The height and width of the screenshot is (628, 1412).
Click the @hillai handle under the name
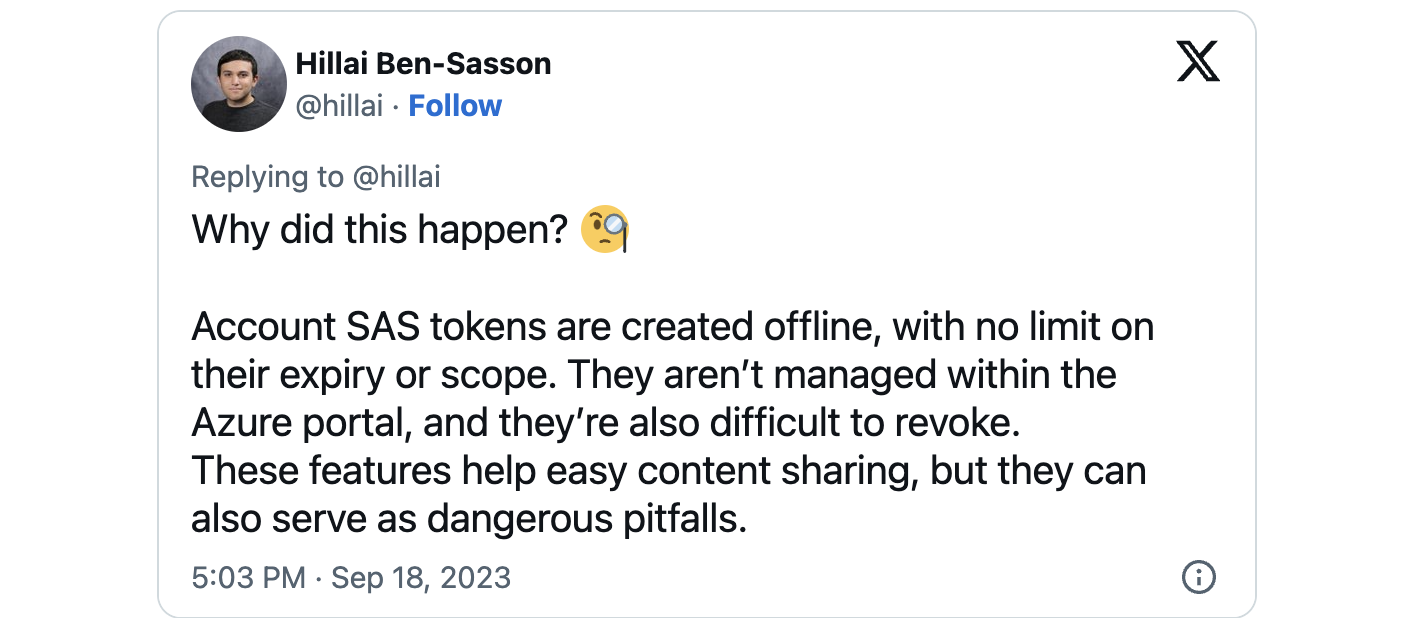pos(339,106)
